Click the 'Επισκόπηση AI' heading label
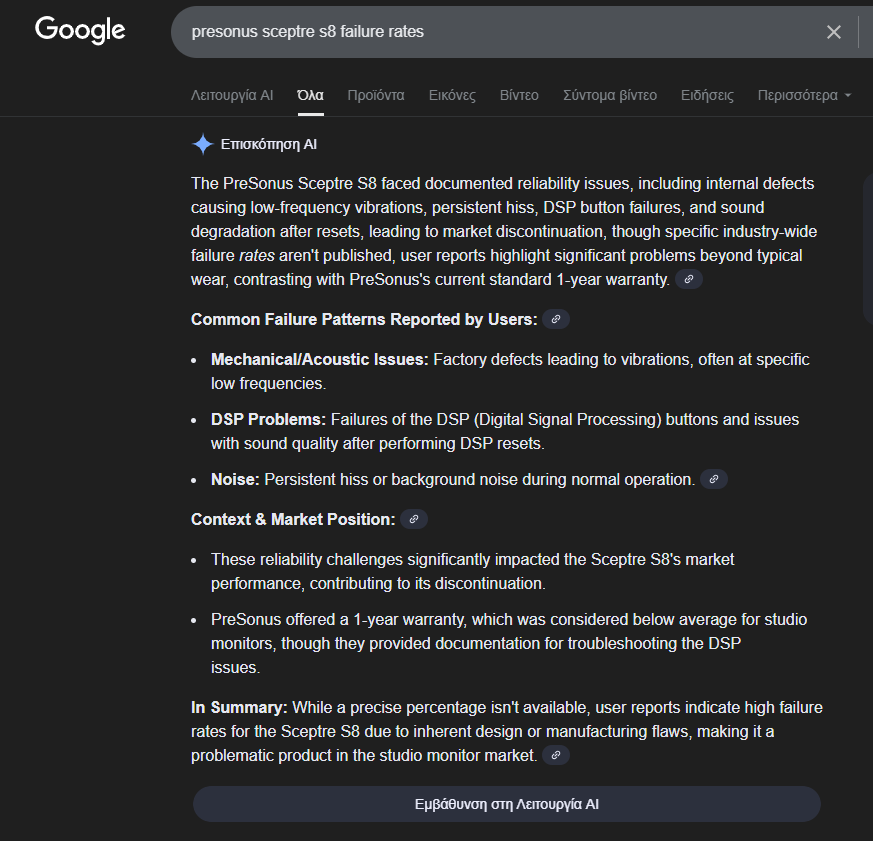This screenshot has height=841, width=873. coord(269,144)
